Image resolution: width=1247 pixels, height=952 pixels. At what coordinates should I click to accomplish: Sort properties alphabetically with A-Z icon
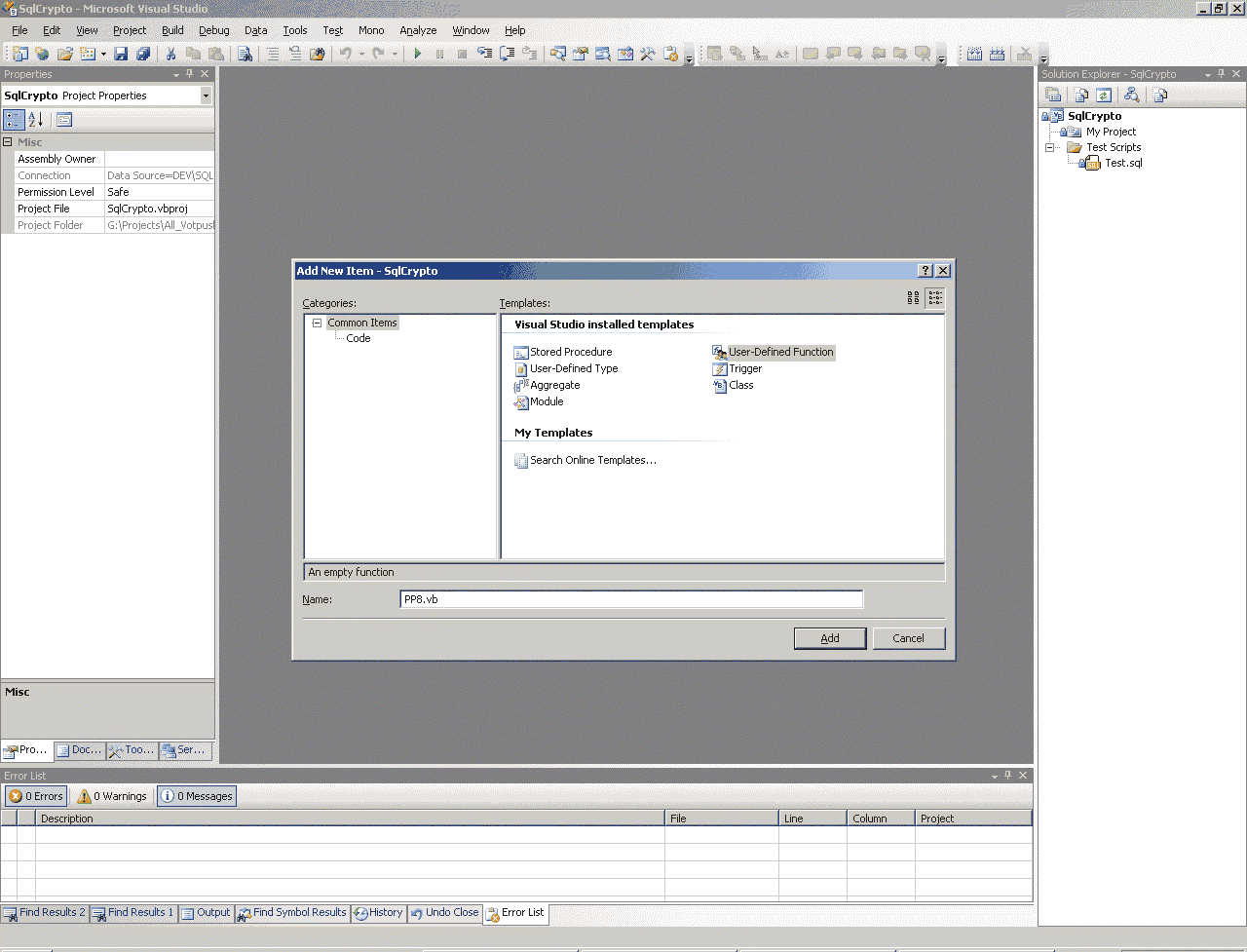[x=36, y=120]
